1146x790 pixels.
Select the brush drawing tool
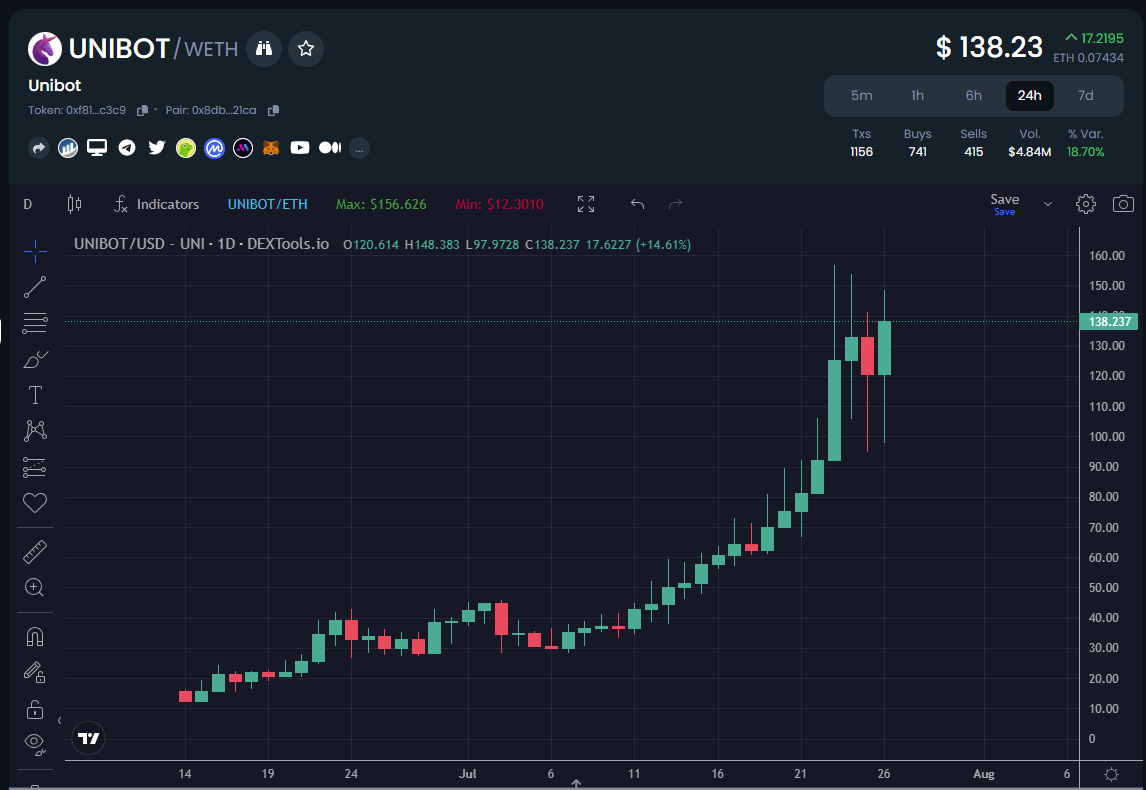pyautogui.click(x=34, y=359)
